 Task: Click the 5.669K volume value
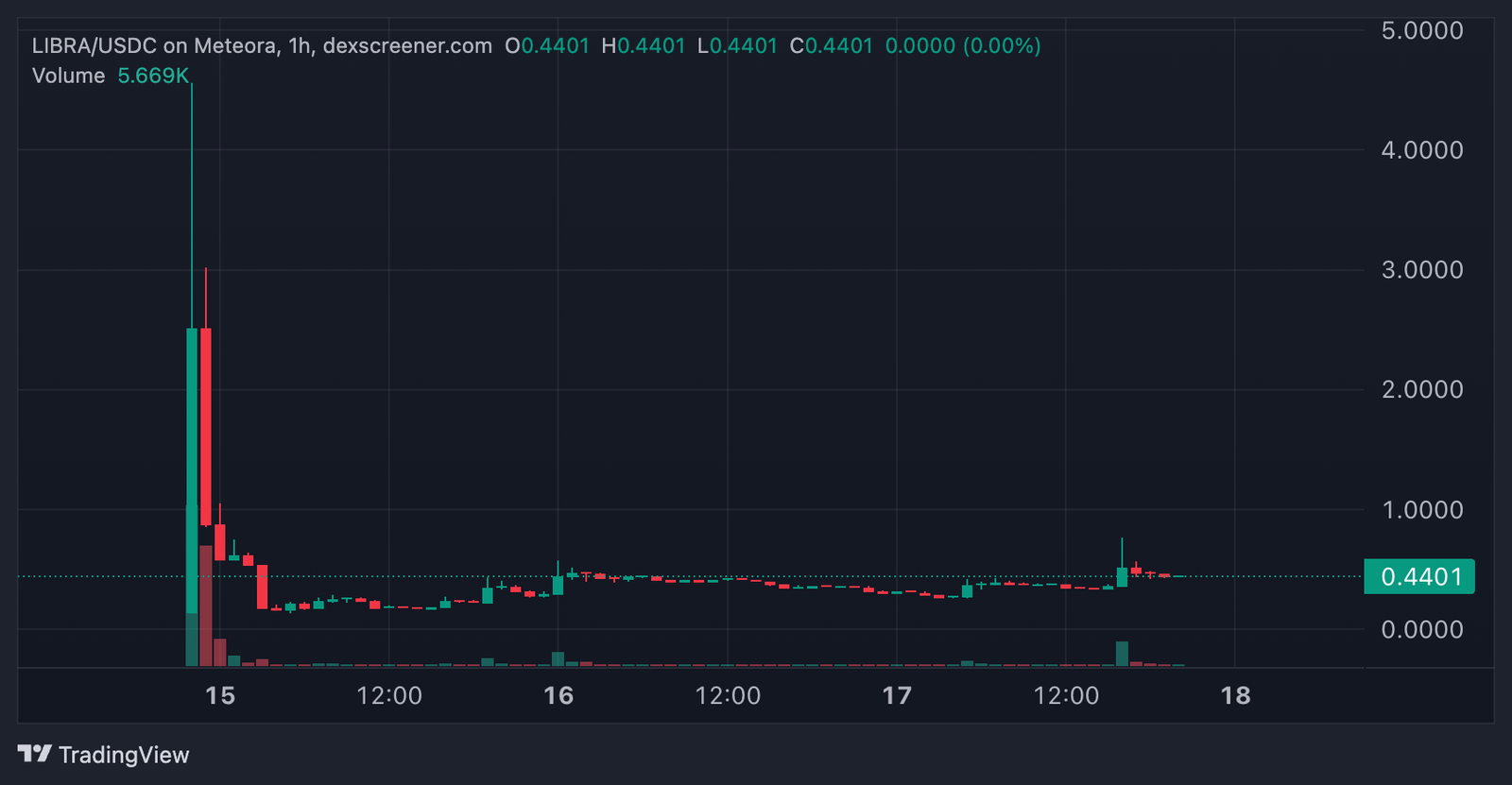pos(153,76)
